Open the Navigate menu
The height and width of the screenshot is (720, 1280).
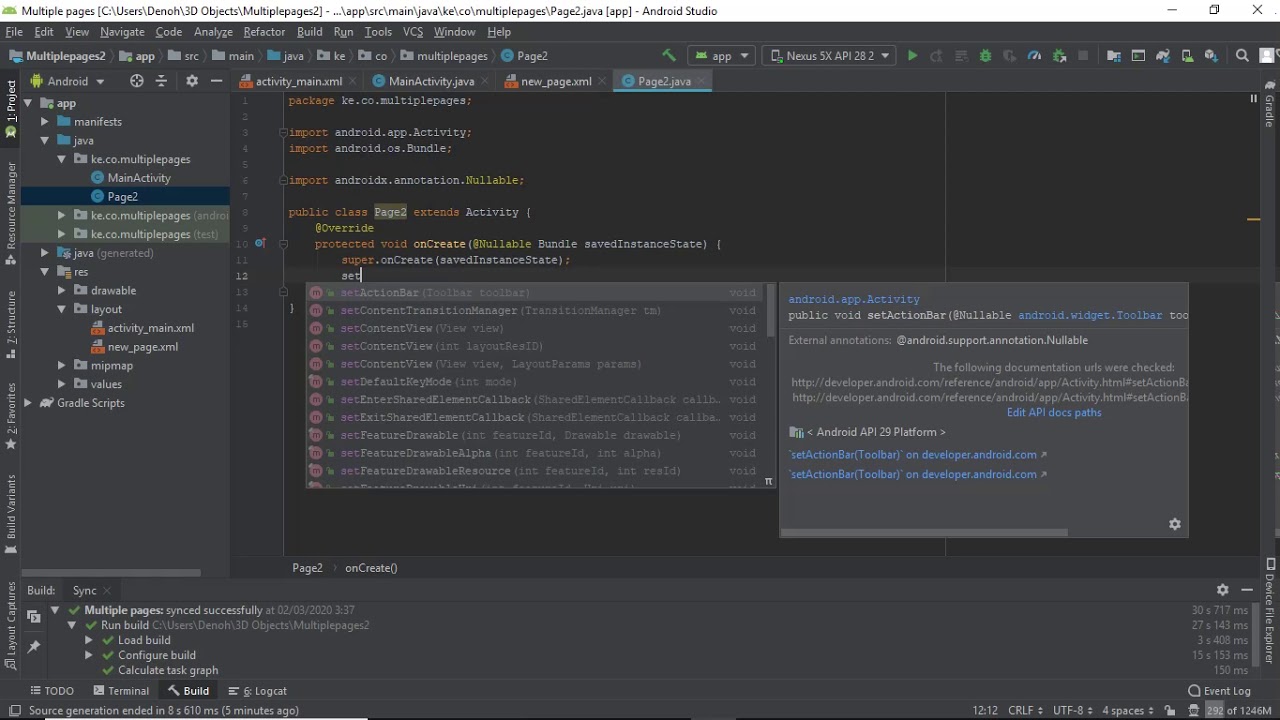click(122, 32)
